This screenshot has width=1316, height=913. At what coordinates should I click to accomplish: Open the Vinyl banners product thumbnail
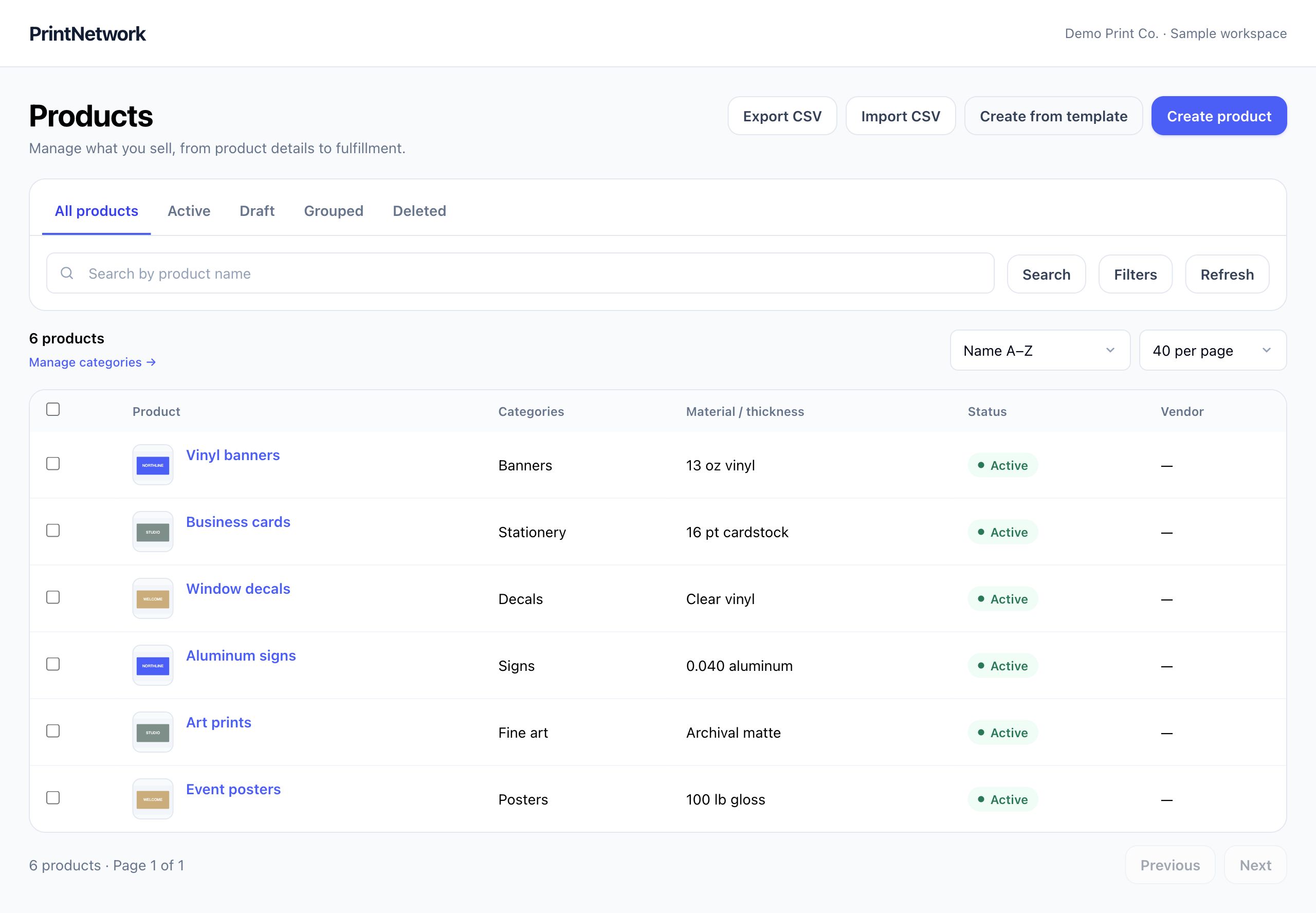153,465
